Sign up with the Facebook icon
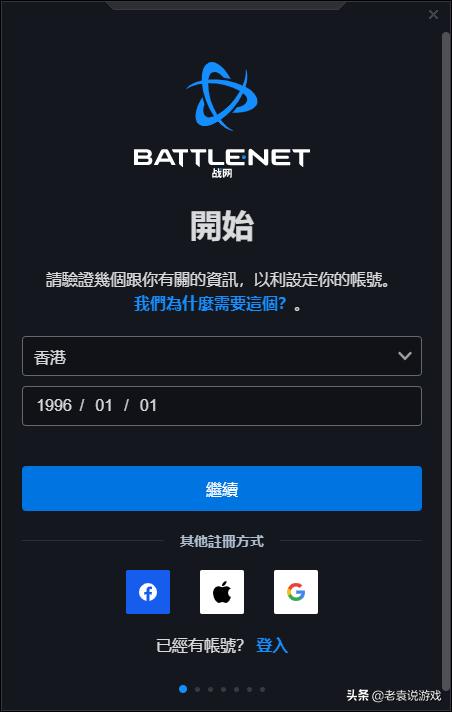452x712 pixels. pyautogui.click(x=148, y=592)
